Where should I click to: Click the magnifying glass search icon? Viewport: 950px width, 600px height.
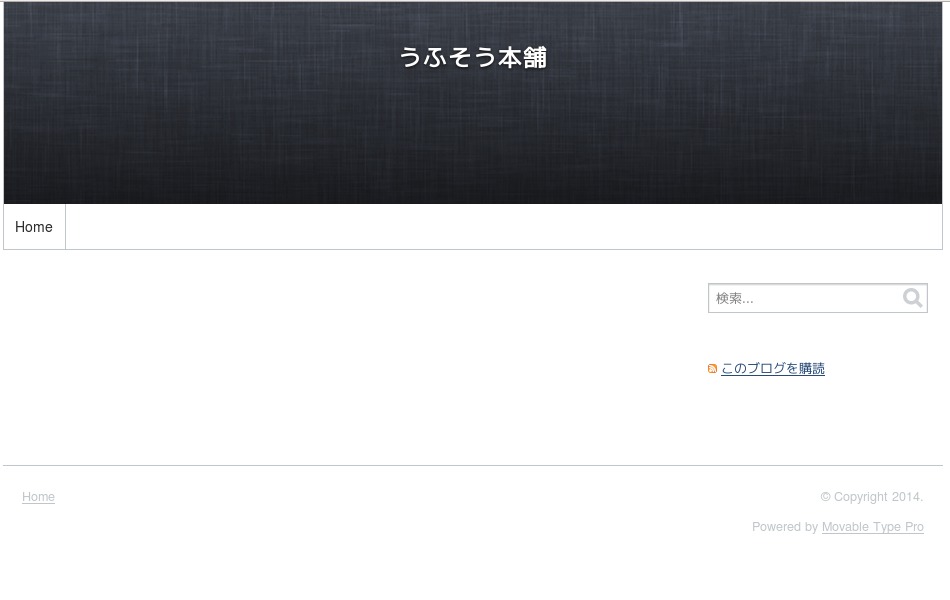912,298
